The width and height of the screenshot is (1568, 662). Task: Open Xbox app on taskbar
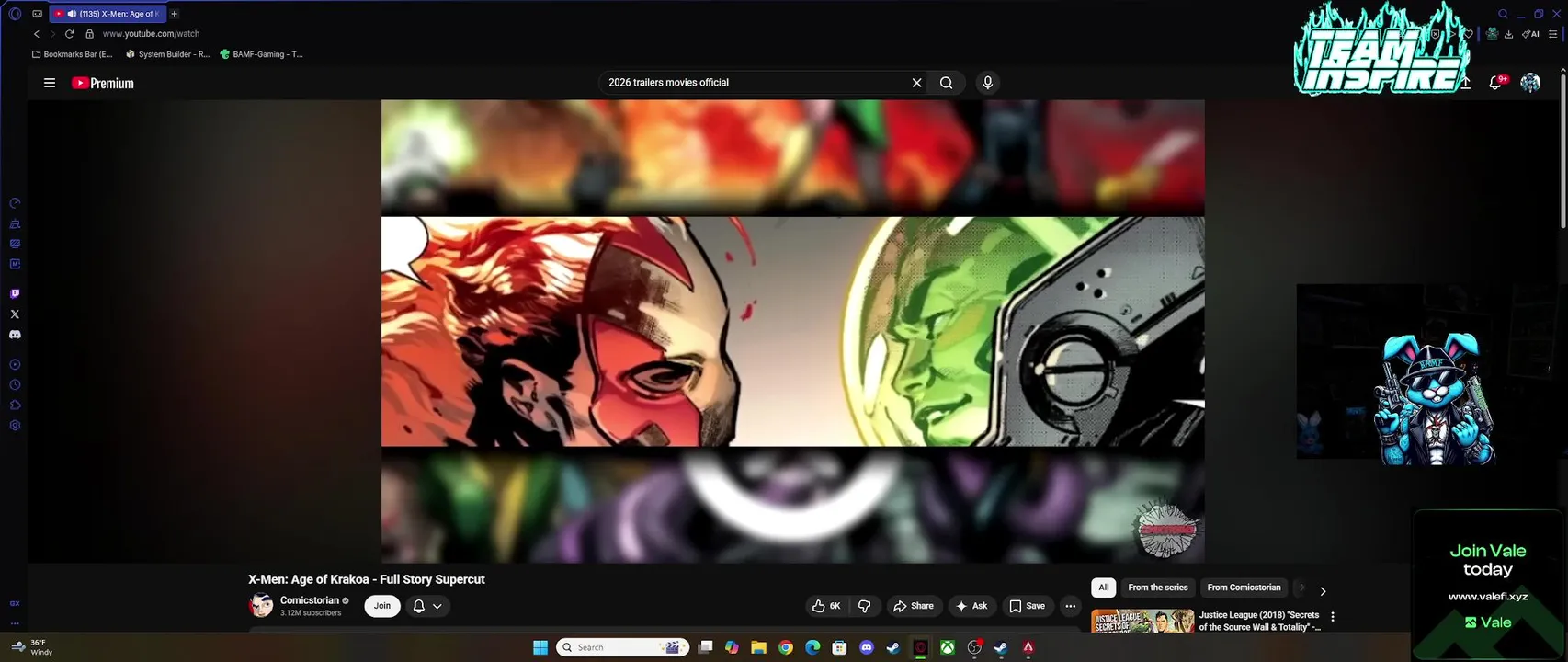pyautogui.click(x=947, y=647)
